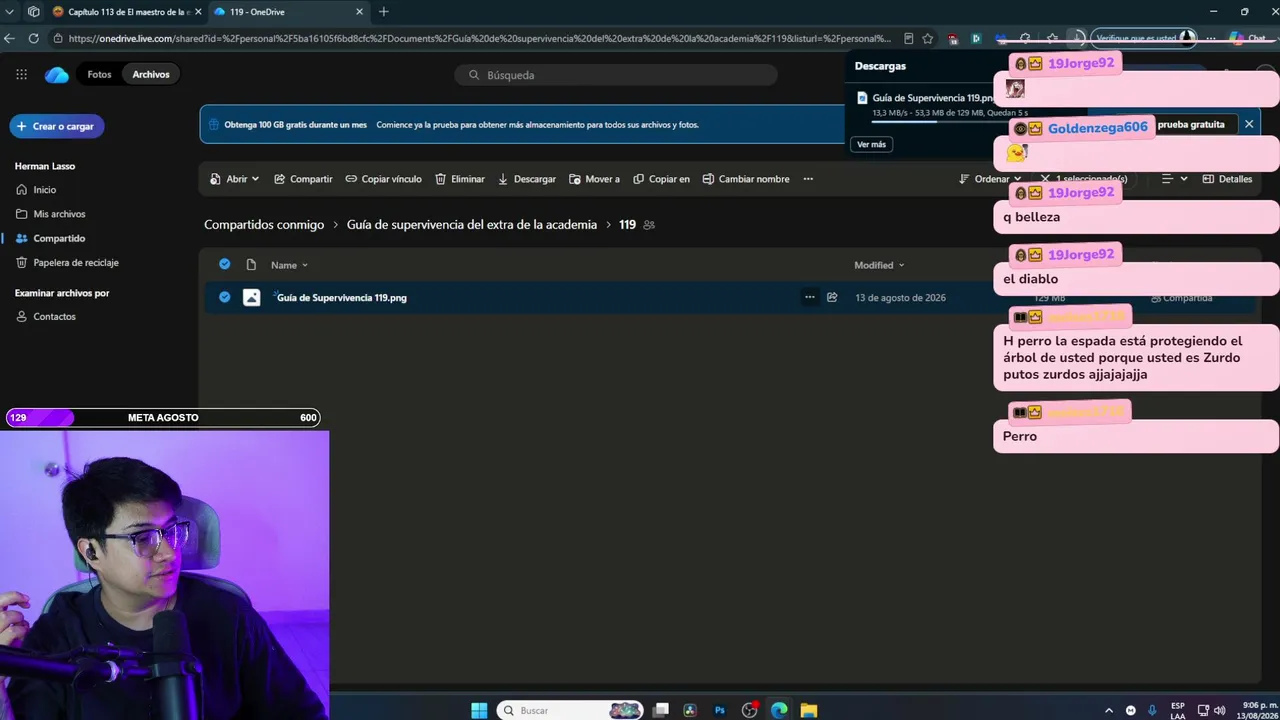The image size is (1280, 720).
Task: Open the Detalles pane
Action: pyautogui.click(x=1227, y=179)
